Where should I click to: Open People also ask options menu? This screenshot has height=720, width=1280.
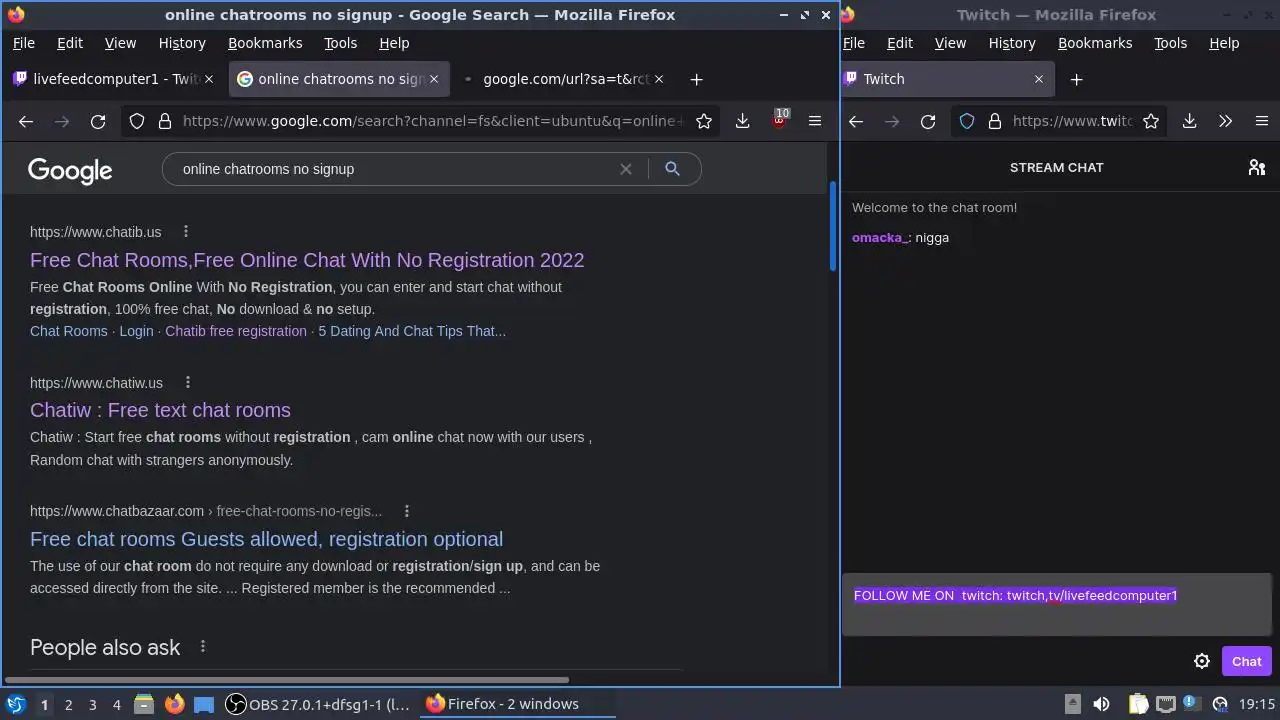click(202, 647)
